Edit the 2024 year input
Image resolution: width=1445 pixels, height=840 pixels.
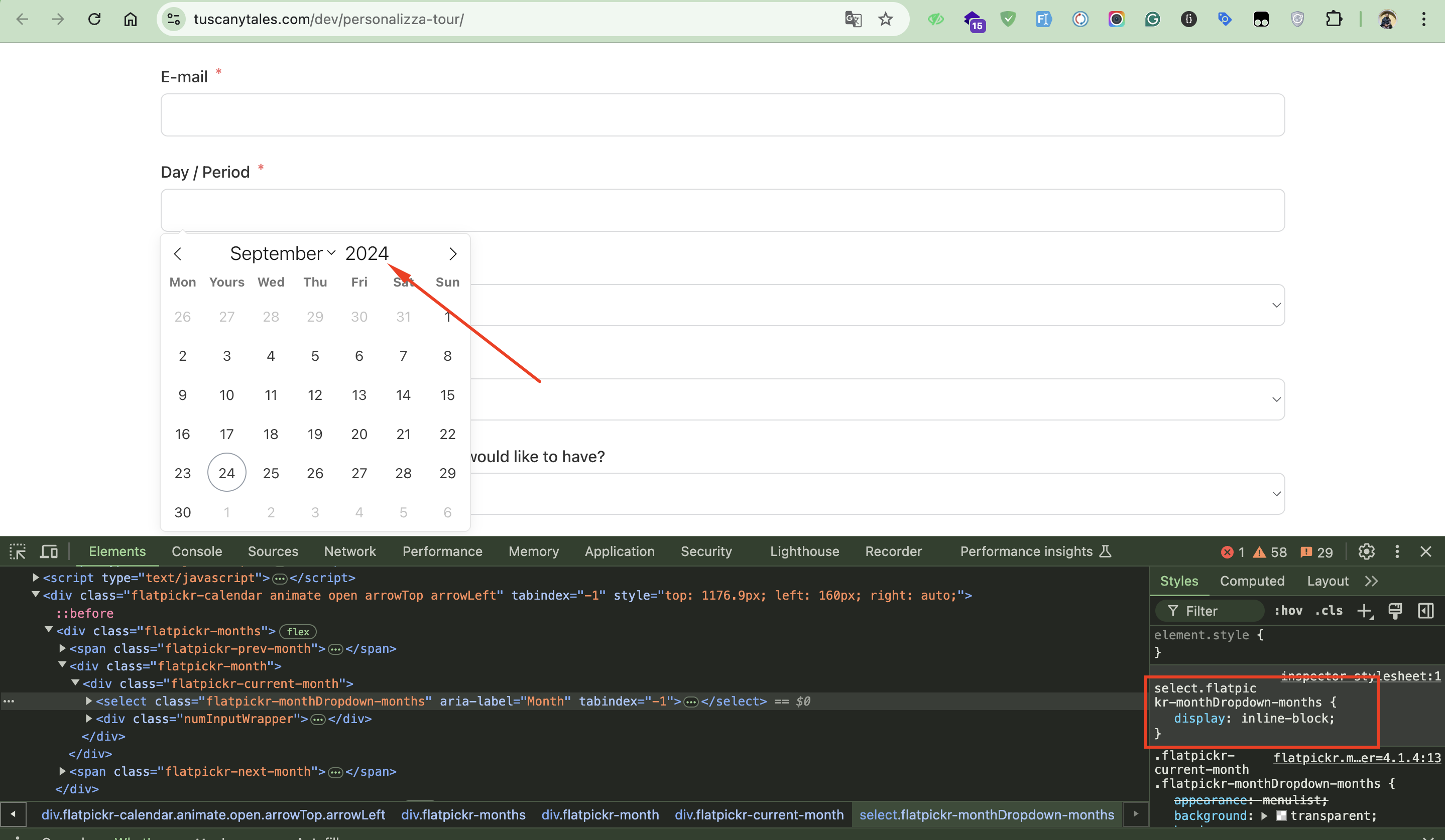pos(367,253)
